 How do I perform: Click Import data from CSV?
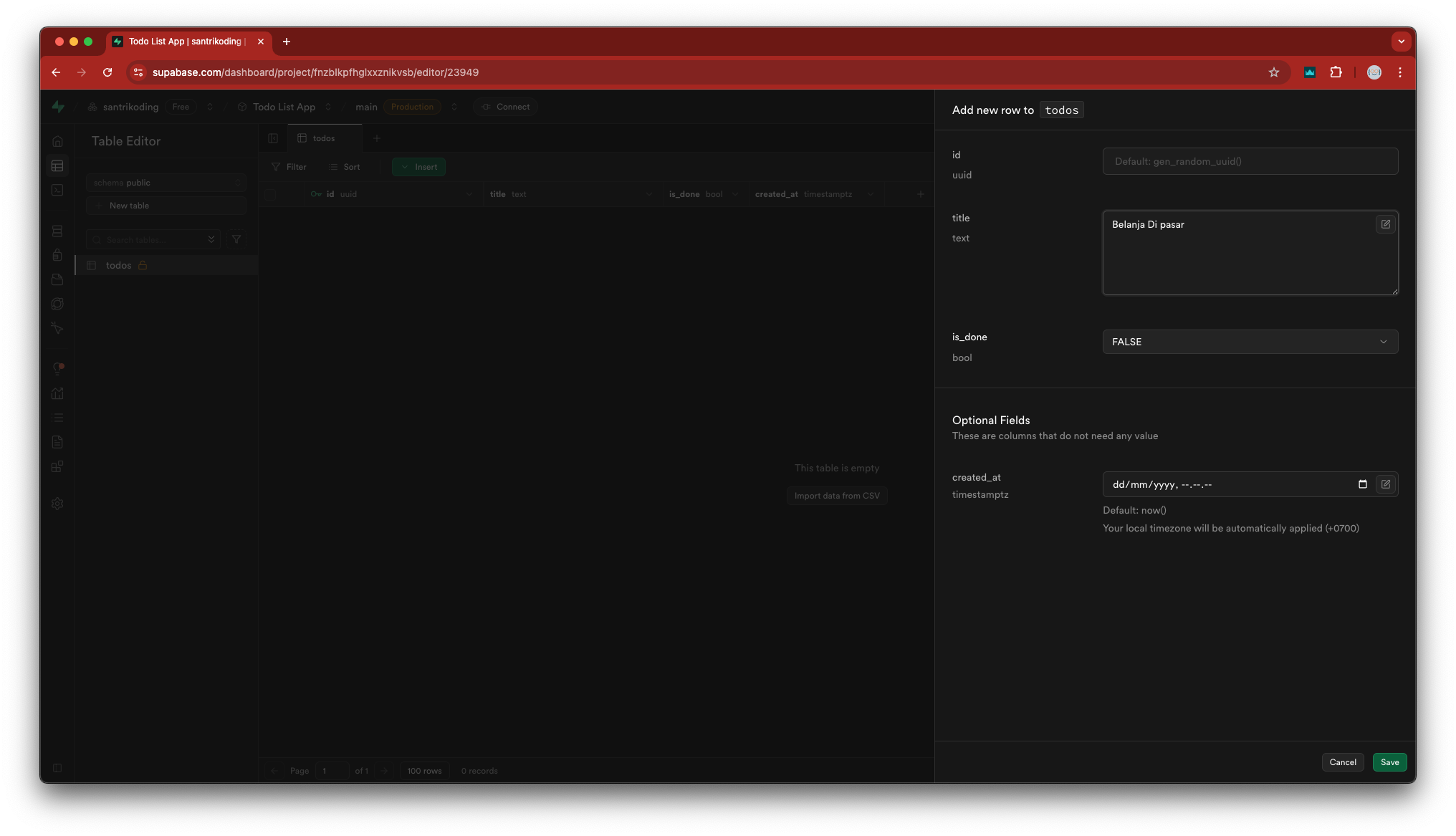click(x=837, y=496)
